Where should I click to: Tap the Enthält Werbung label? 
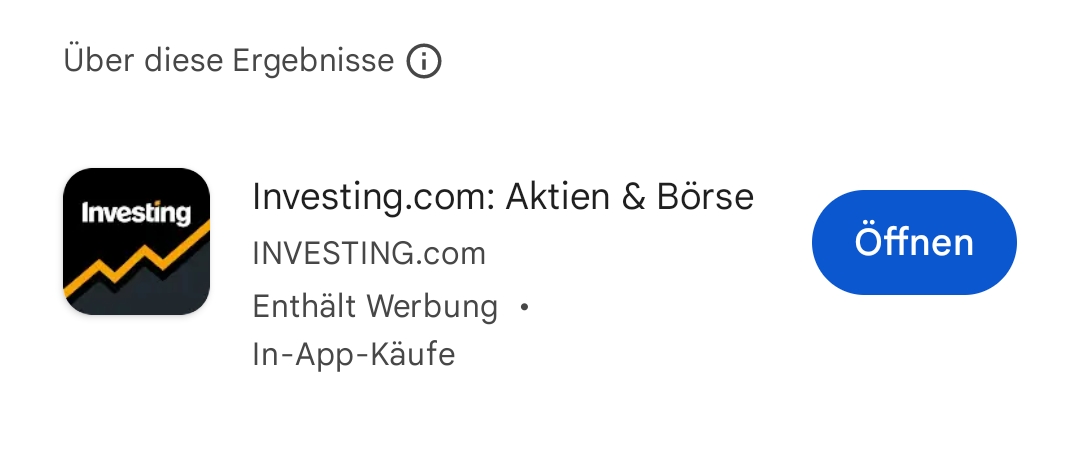(x=375, y=306)
